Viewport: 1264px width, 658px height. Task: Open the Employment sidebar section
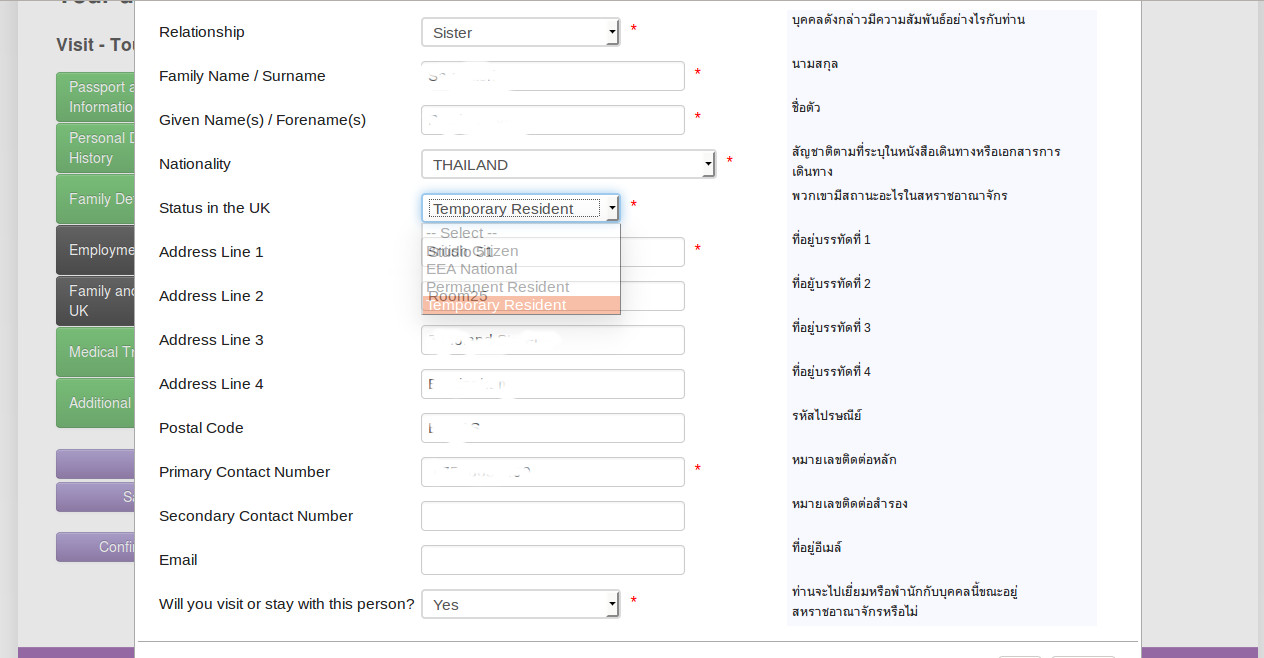(x=97, y=250)
